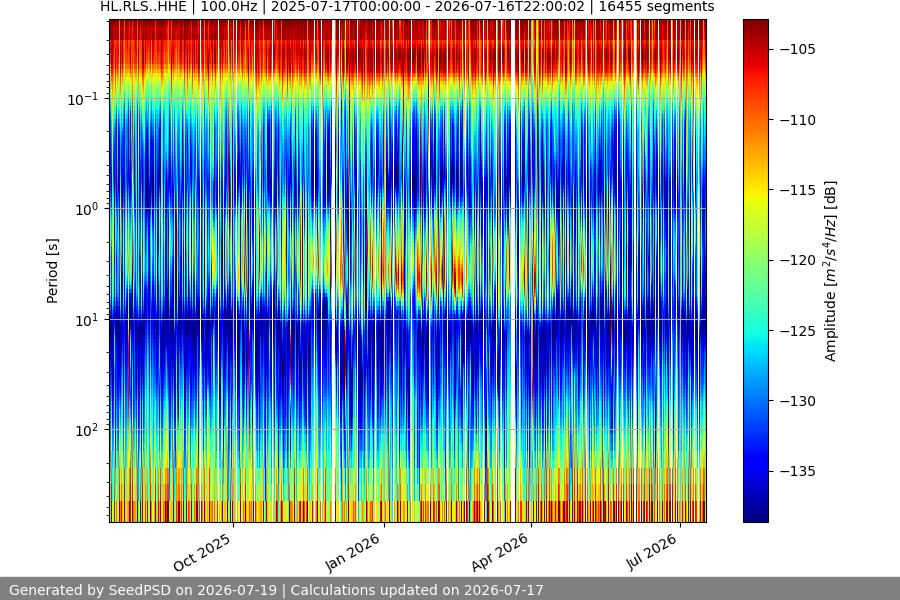Click the white data gap before Jan 2026
Viewport: 900px width, 600px height.
click(333, 271)
